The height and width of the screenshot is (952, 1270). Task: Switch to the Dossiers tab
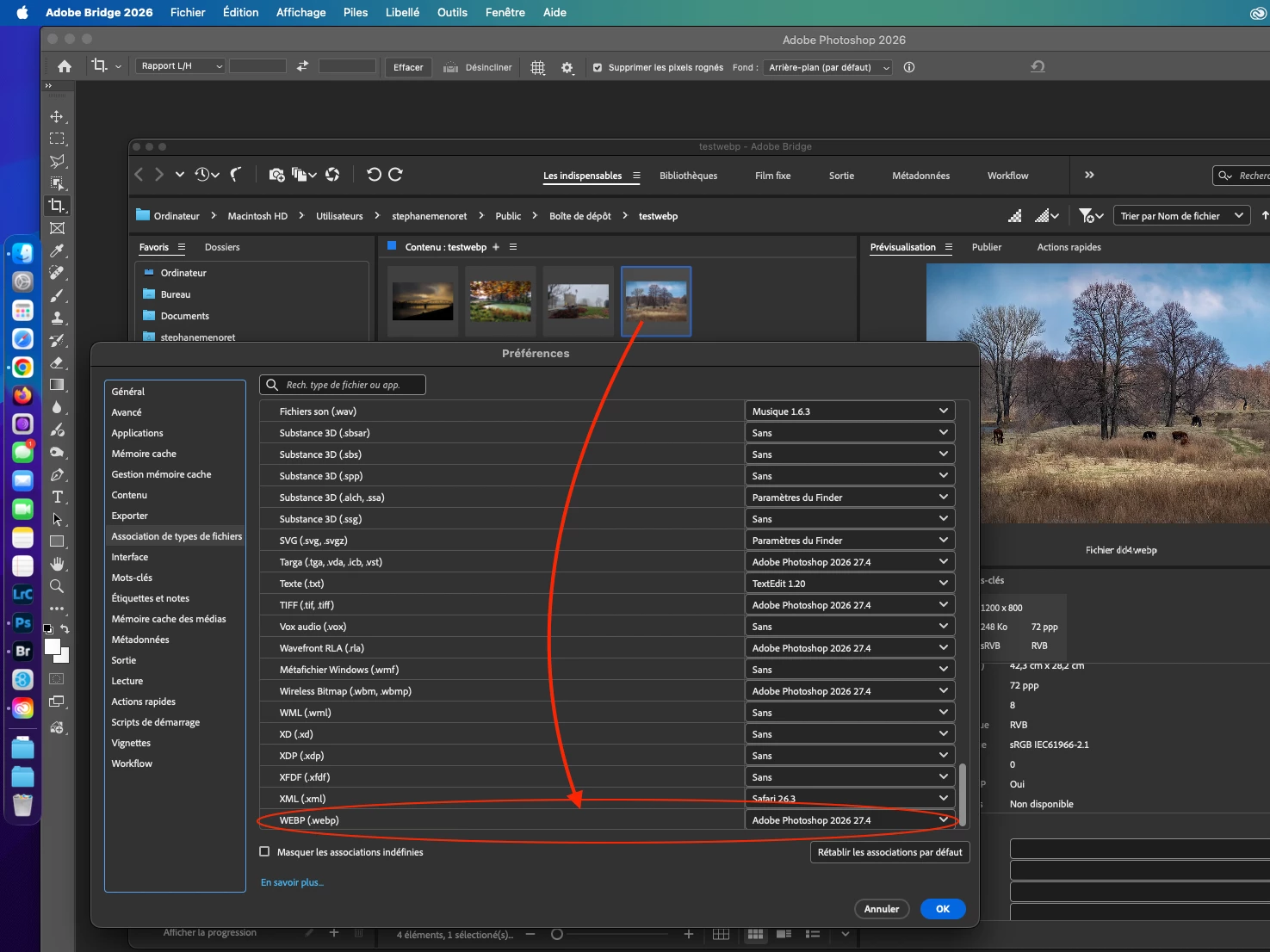pyautogui.click(x=222, y=247)
